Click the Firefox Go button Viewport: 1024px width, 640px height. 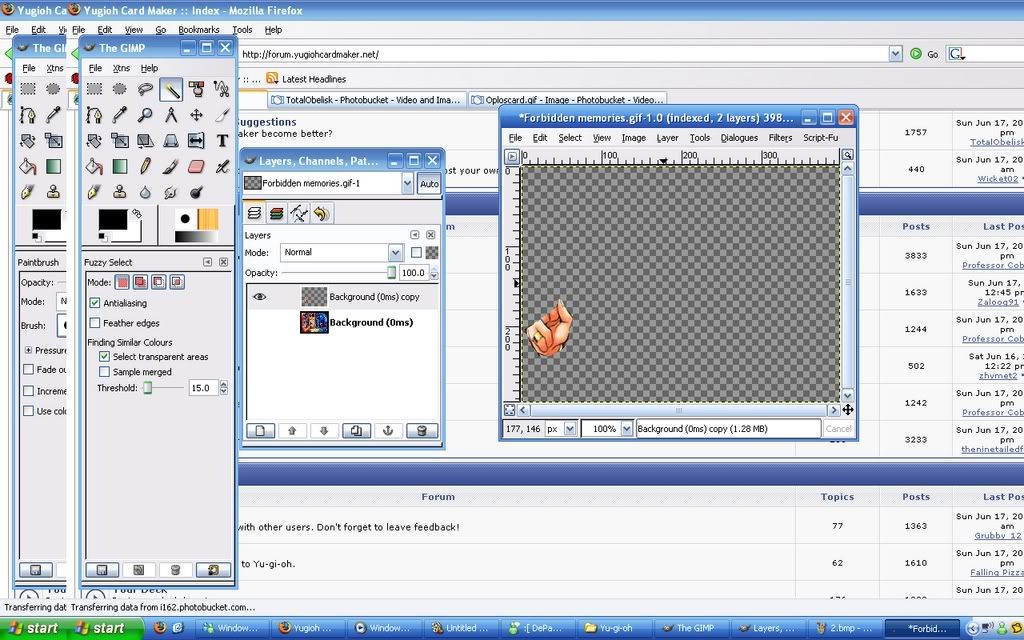[925, 54]
